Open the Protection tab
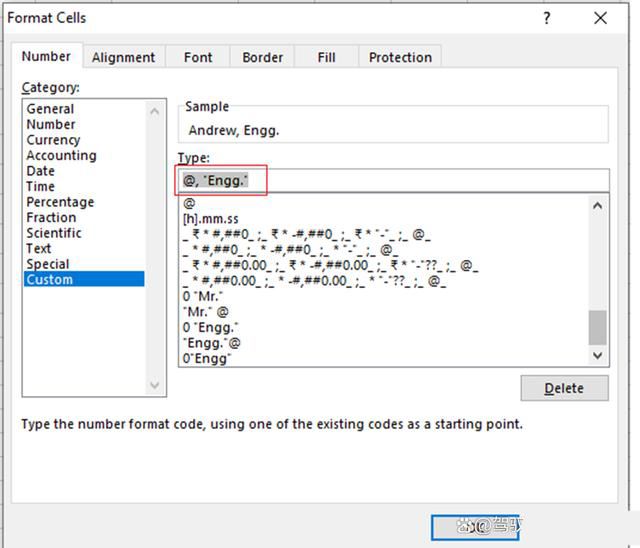 (x=400, y=57)
